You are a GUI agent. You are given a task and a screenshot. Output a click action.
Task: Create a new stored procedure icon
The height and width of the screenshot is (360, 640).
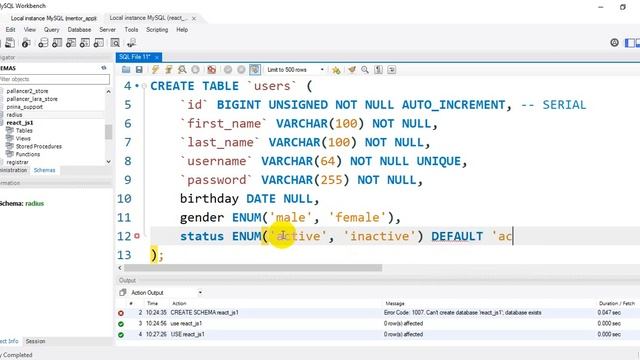(85, 43)
